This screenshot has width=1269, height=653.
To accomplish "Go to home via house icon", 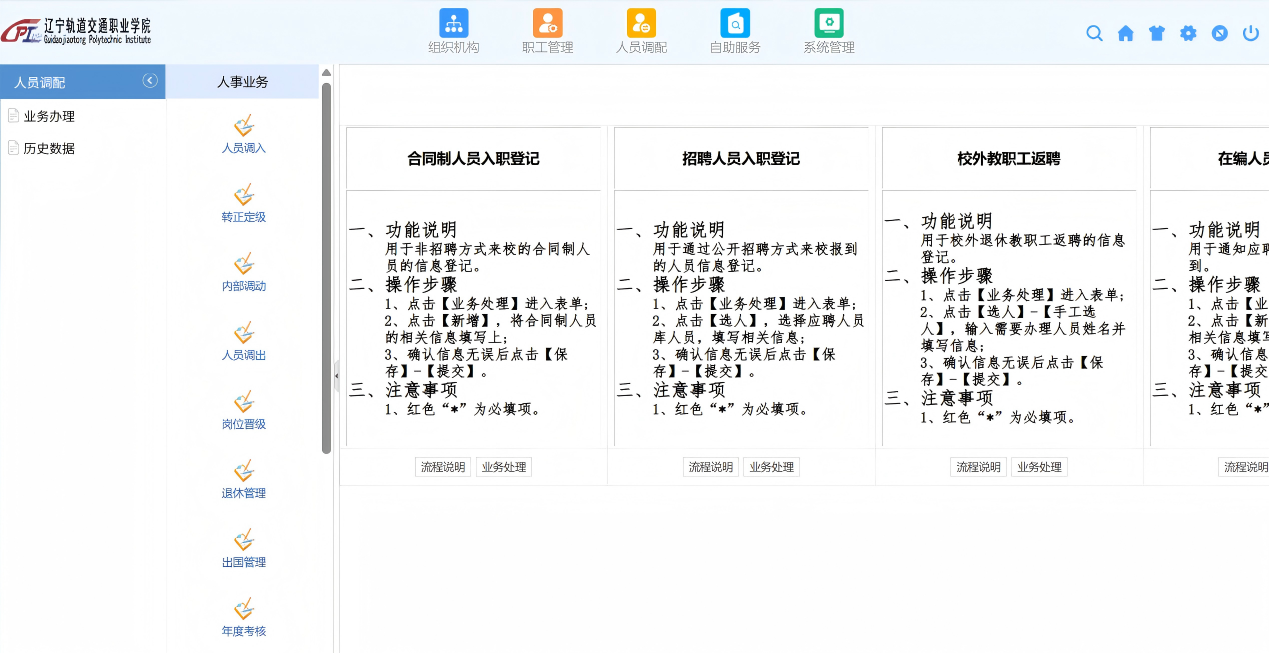I will (1125, 33).
